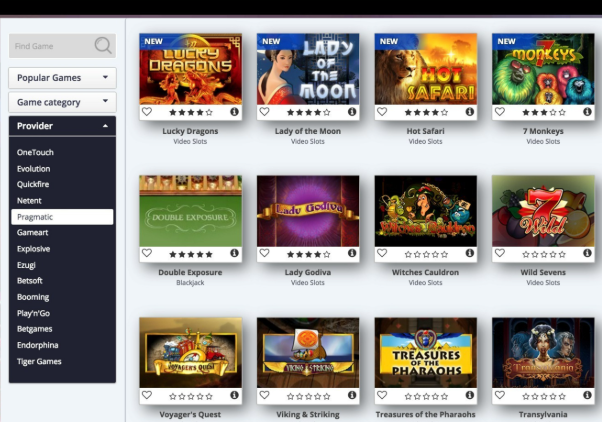Launch Lady Godiva game thumbnail
This screenshot has height=422, width=602.
point(308,211)
